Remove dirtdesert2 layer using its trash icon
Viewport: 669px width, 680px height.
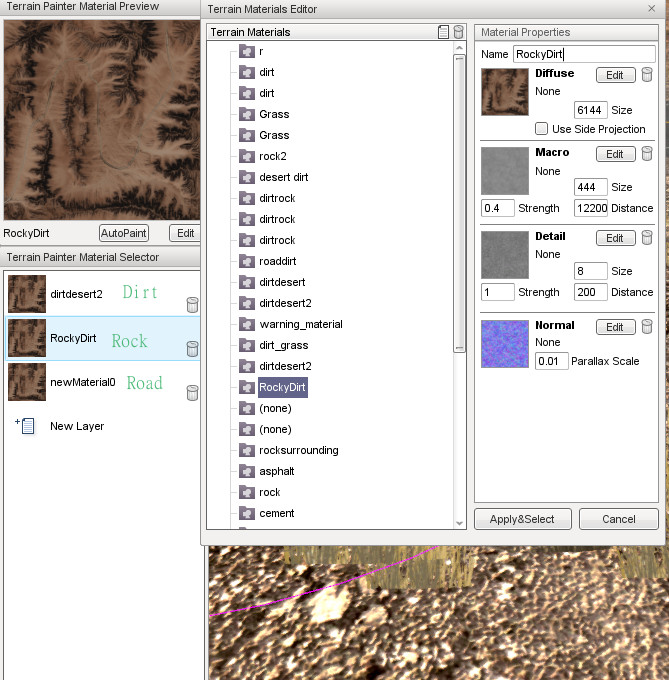(x=192, y=305)
